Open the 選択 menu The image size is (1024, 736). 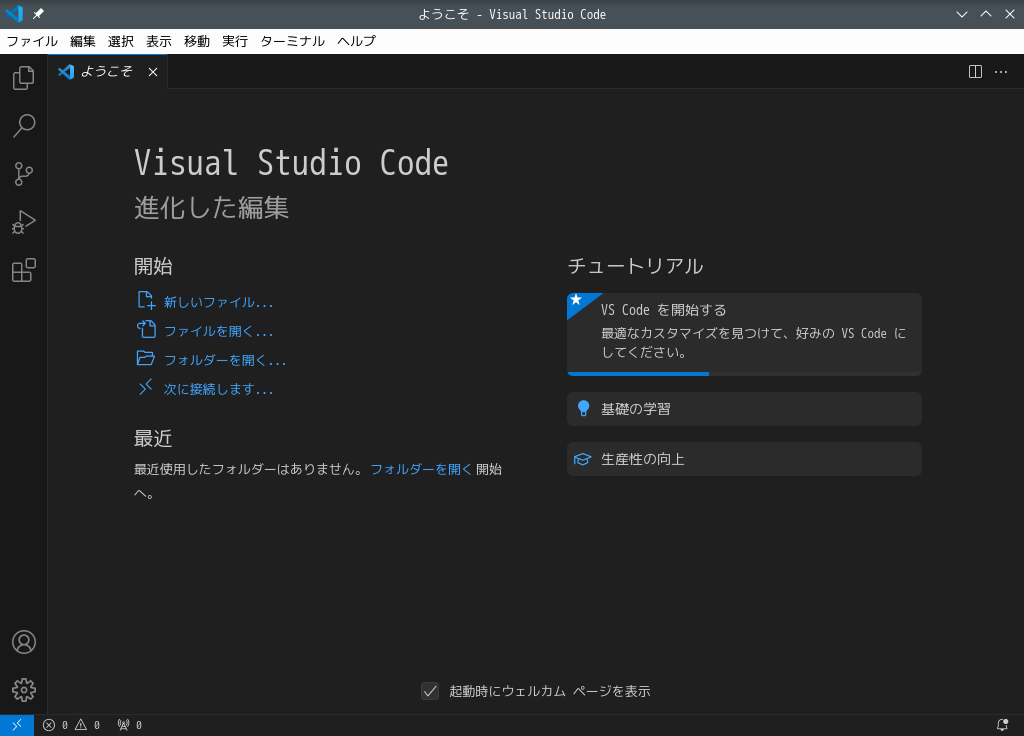[121, 41]
